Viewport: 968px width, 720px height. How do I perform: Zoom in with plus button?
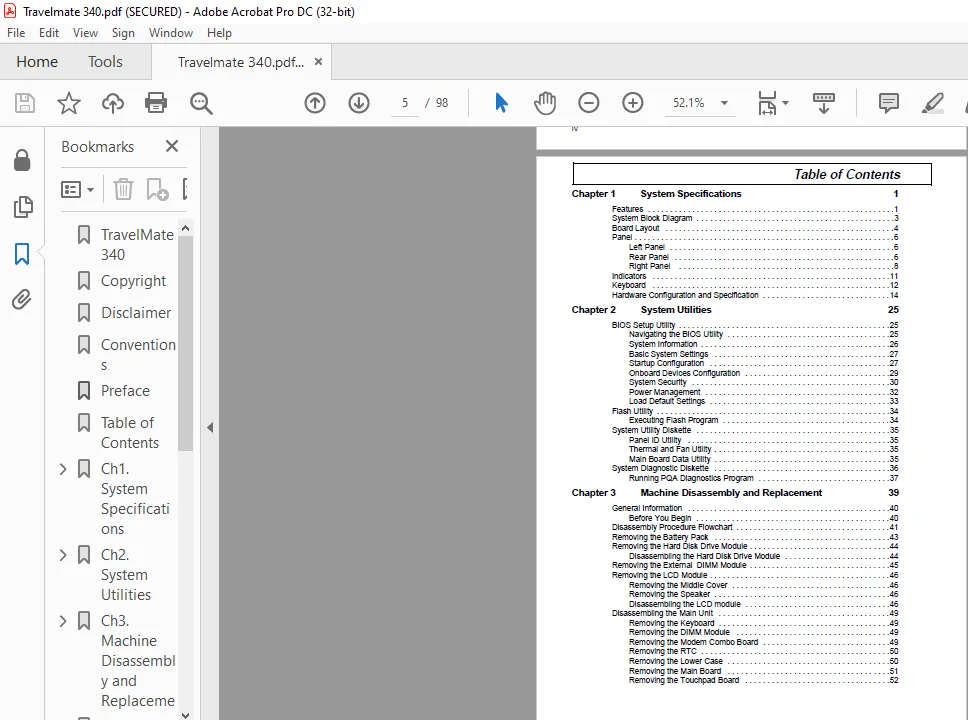point(632,103)
